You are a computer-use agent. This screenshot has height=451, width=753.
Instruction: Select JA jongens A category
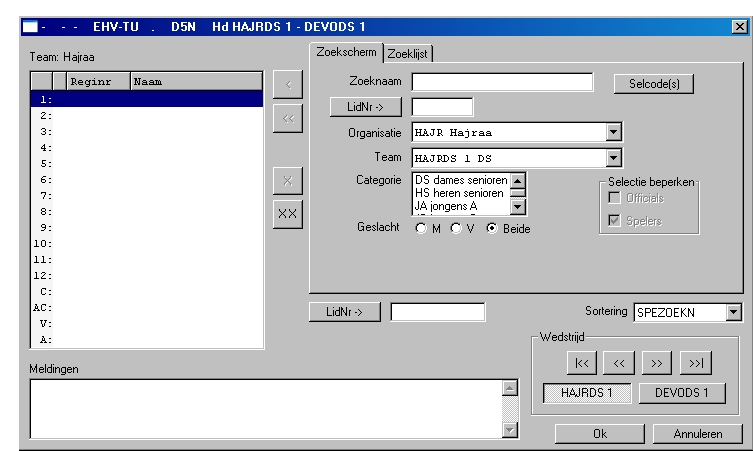(x=461, y=206)
